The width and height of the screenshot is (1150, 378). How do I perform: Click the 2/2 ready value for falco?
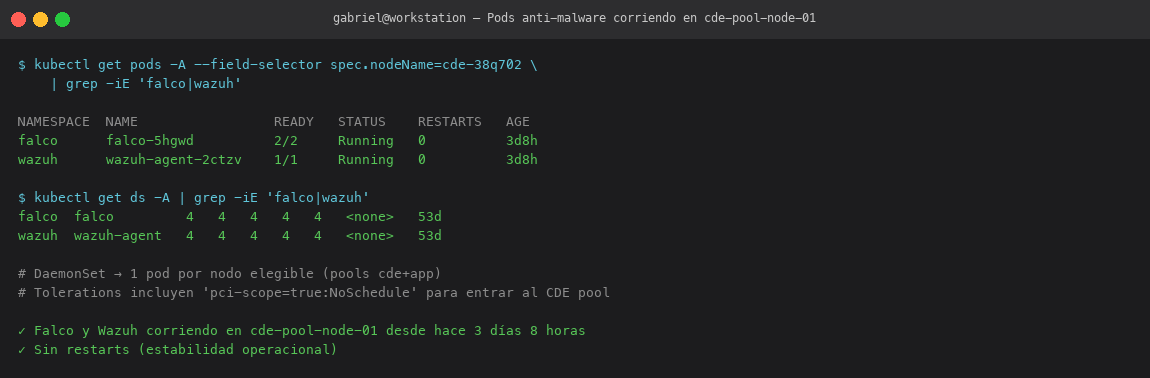(x=285, y=141)
